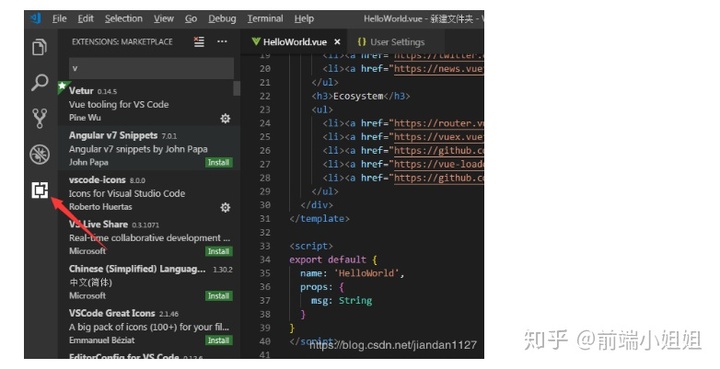
Task: Install Angular v7 Snippets extension
Action: pos(219,162)
